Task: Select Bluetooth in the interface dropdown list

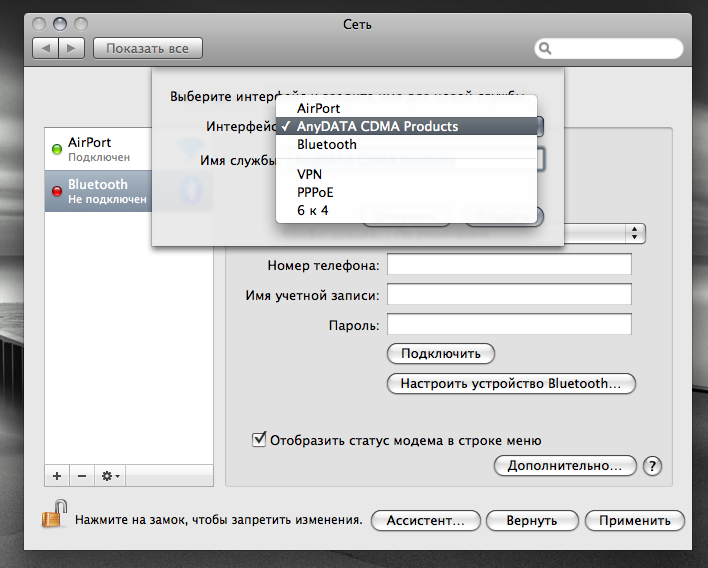Action: tap(326, 145)
